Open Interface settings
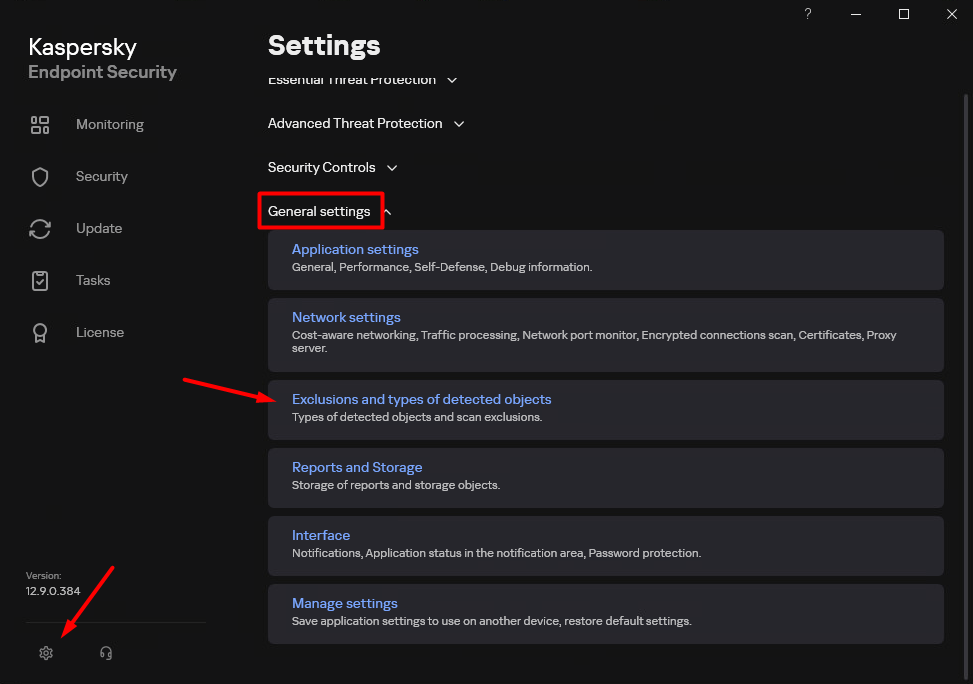Screen dimensions: 973x684 [321, 535]
